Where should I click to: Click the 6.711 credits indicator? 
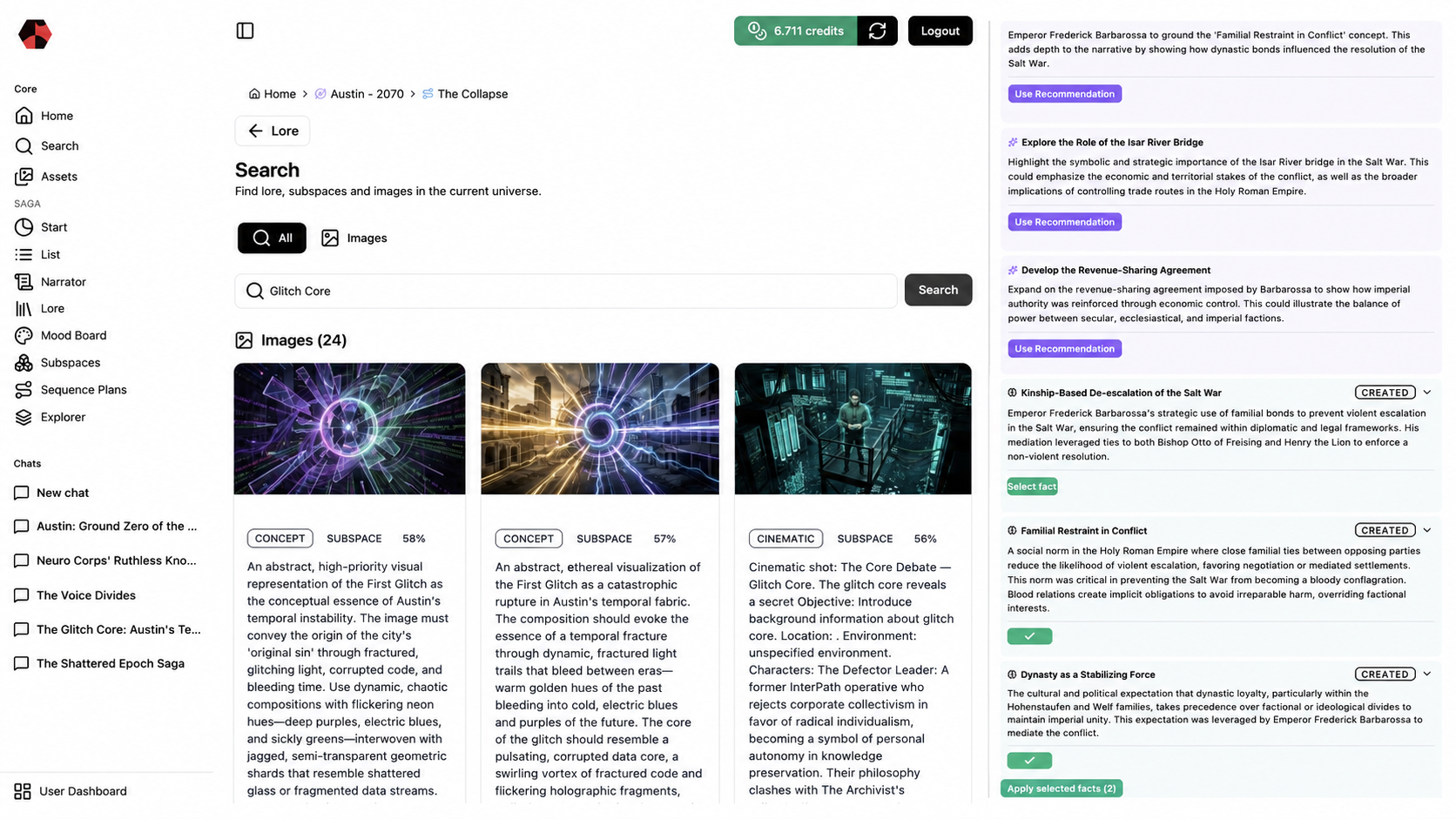(795, 30)
